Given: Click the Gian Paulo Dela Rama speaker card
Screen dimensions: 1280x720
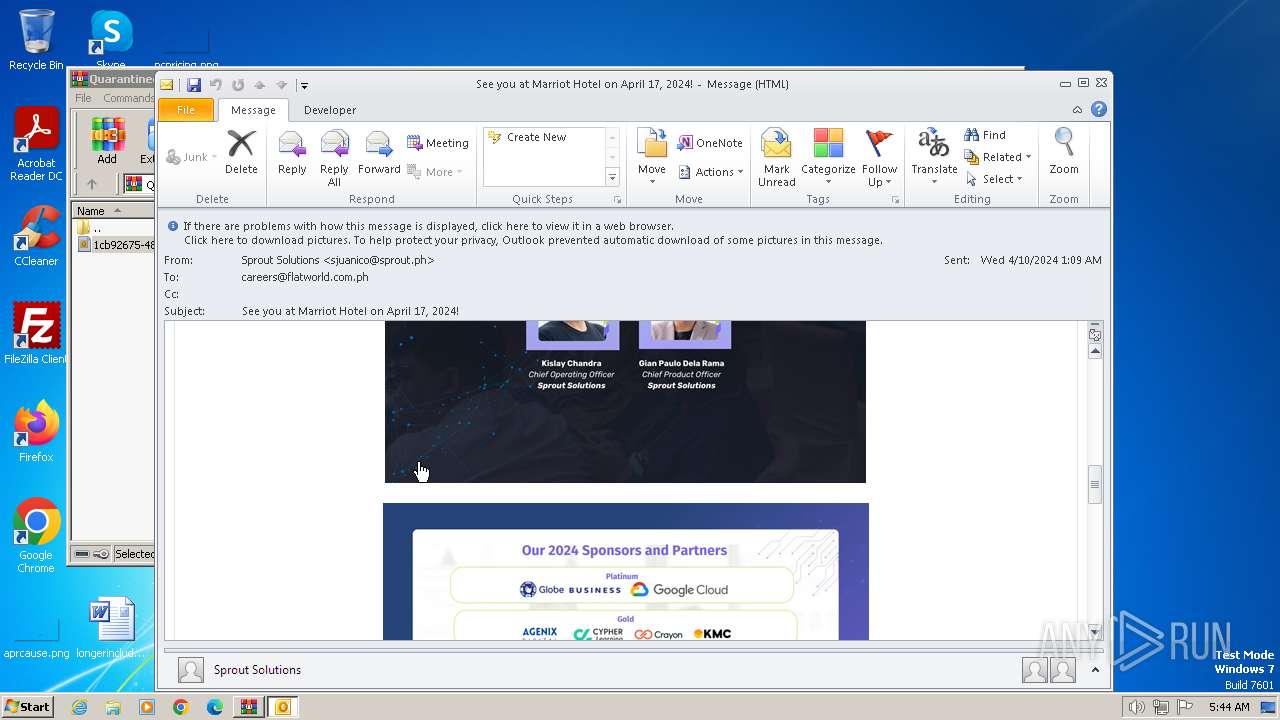Looking at the screenshot, I should [682, 355].
